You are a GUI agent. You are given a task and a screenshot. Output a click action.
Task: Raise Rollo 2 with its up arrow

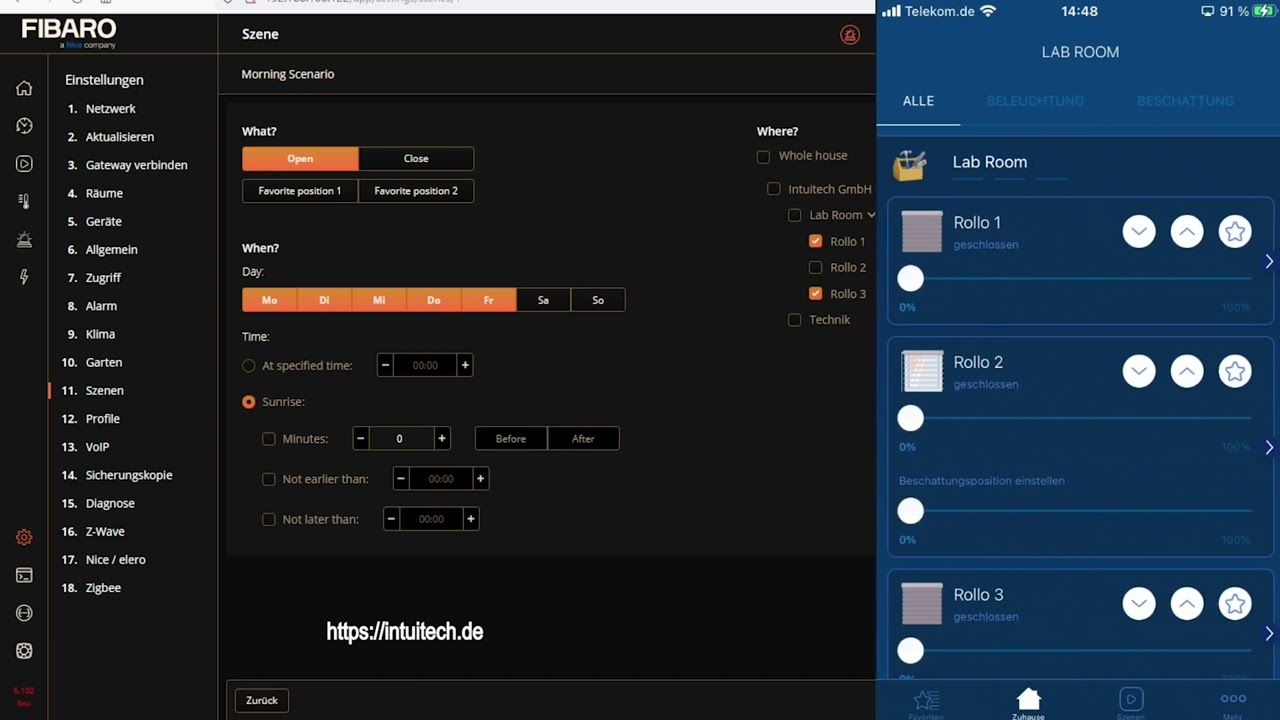coord(1187,372)
